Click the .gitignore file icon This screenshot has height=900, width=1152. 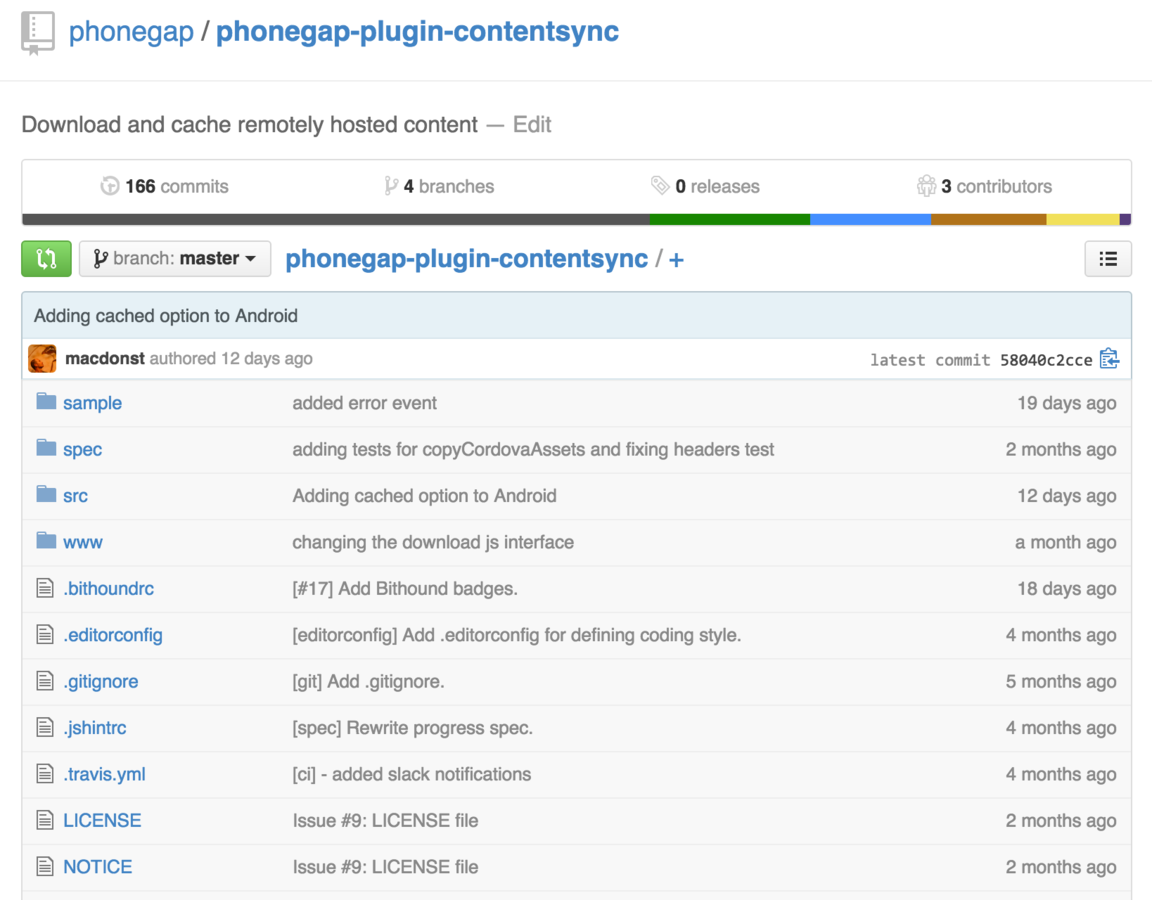pyautogui.click(x=45, y=680)
